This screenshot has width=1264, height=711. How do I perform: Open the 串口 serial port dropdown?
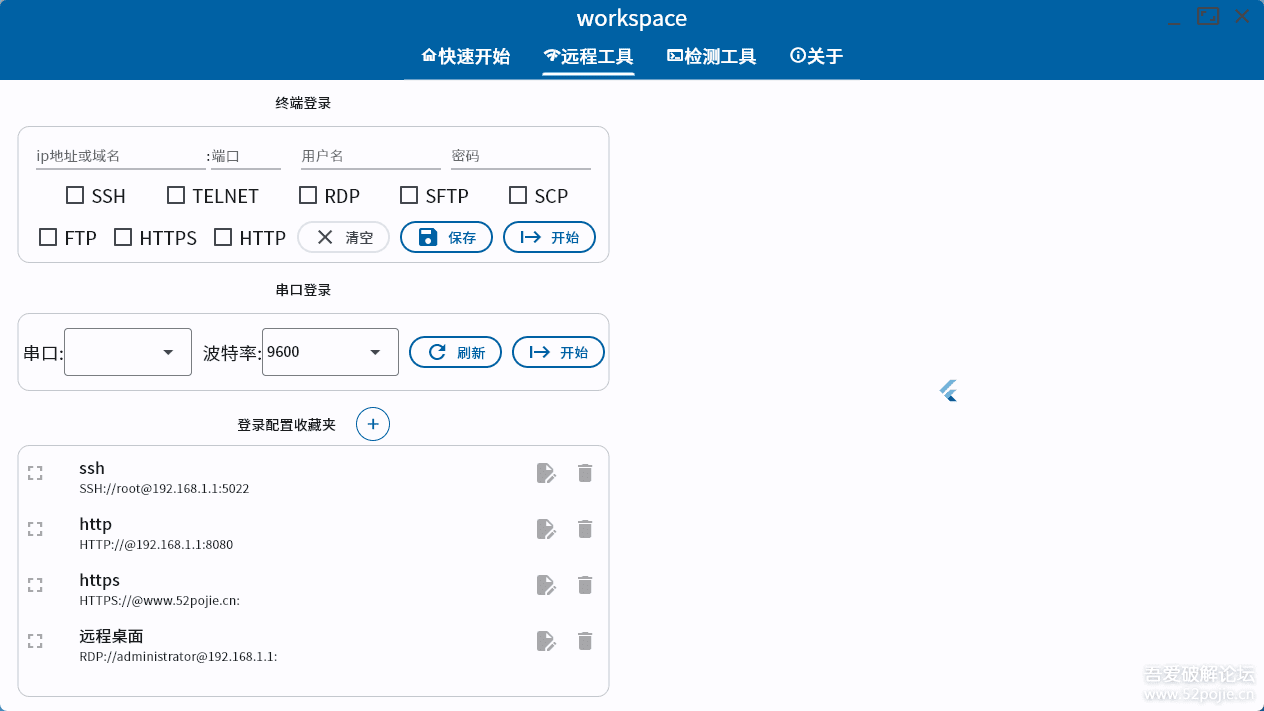127,351
